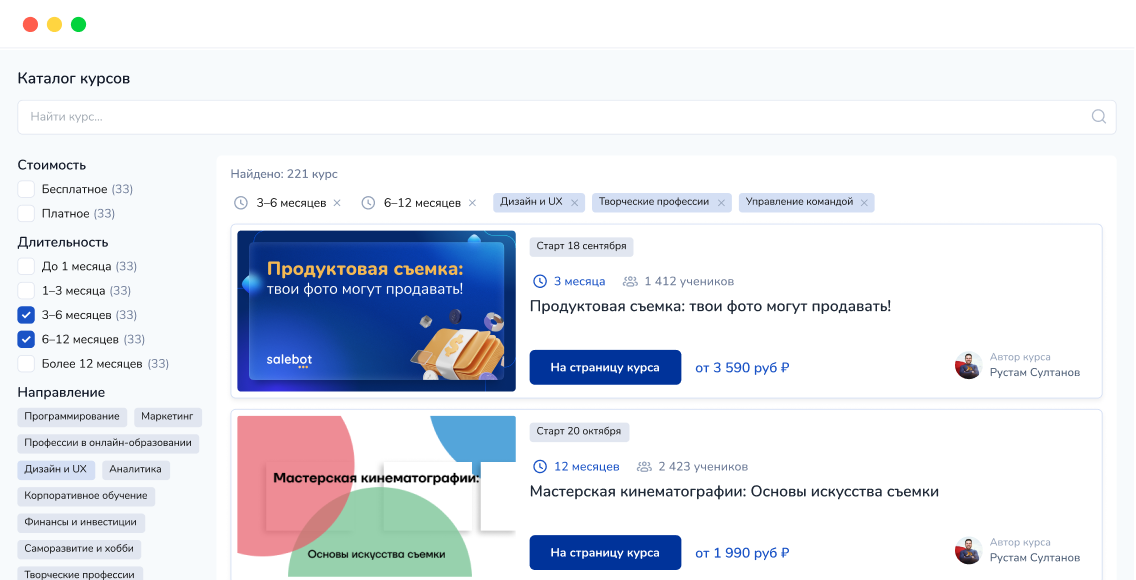Remove the 6–12 месяцев filter chip

472,203
